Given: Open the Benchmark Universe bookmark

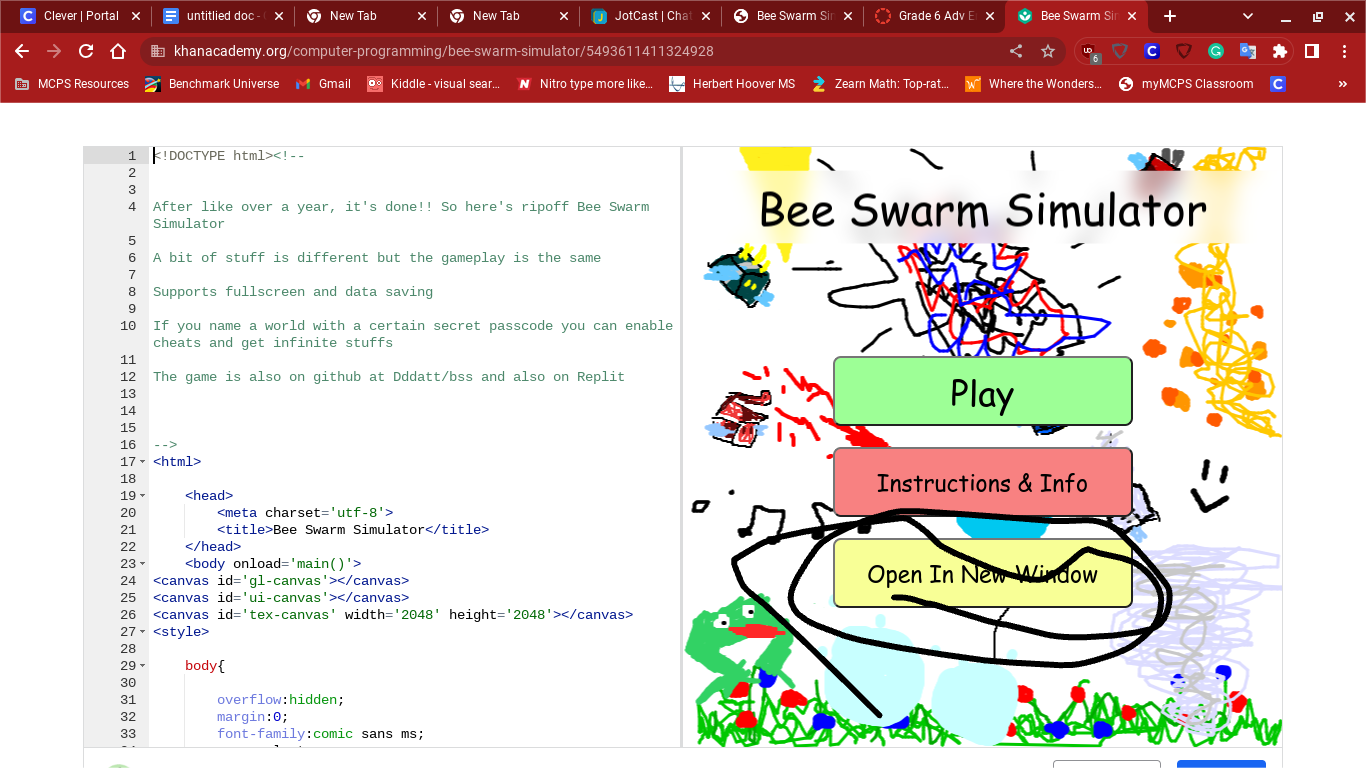Looking at the screenshot, I should coord(212,84).
